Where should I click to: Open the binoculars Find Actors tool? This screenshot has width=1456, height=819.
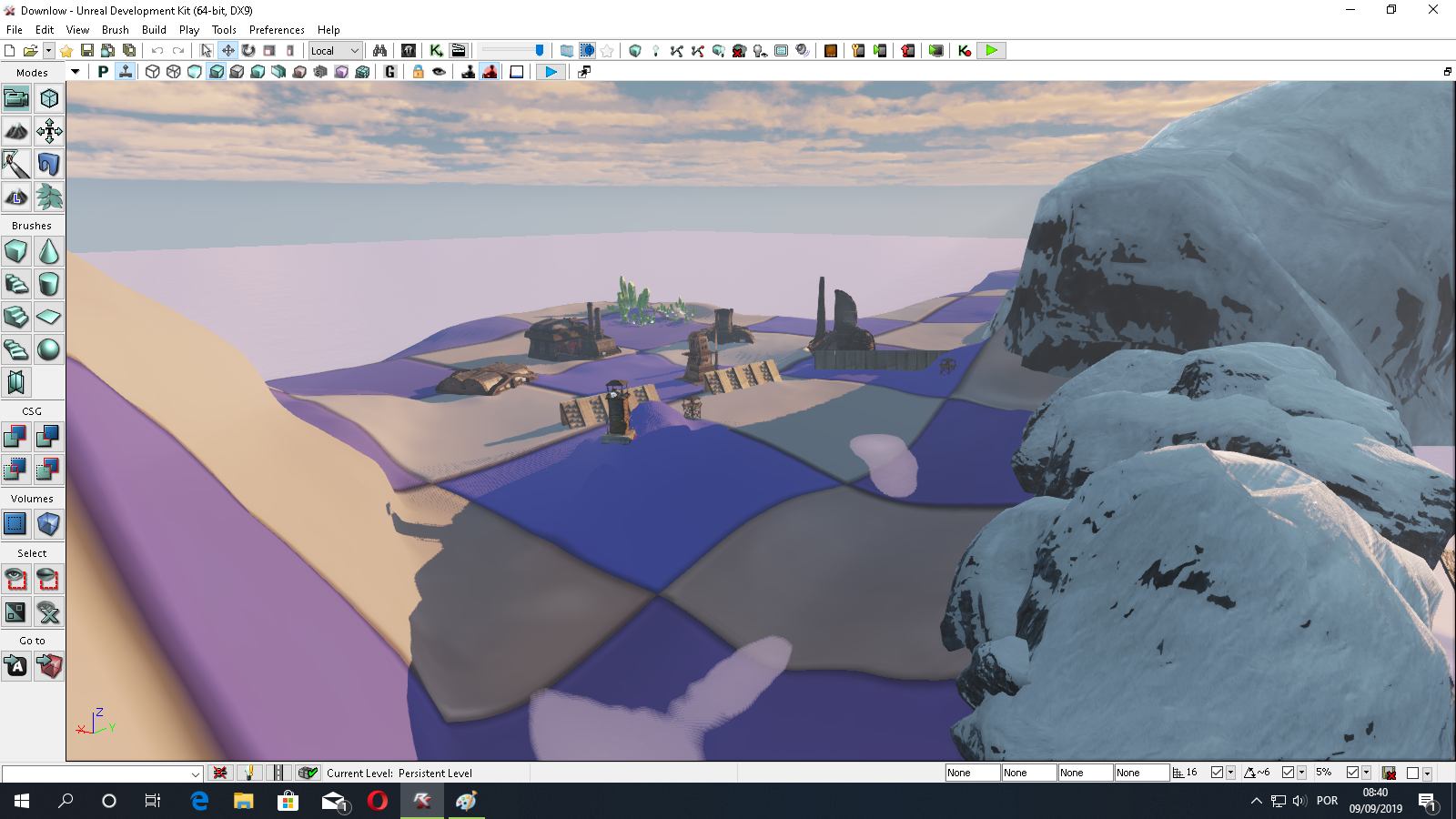(380, 51)
